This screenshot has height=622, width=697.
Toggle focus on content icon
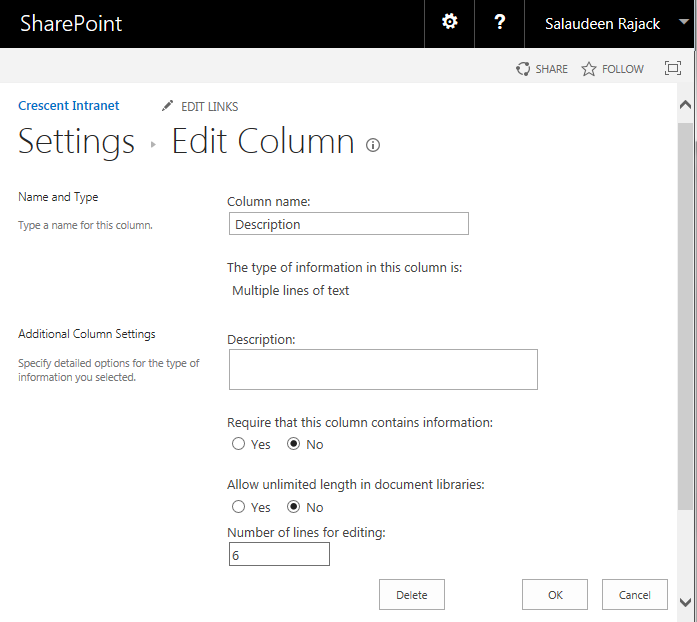tap(673, 68)
